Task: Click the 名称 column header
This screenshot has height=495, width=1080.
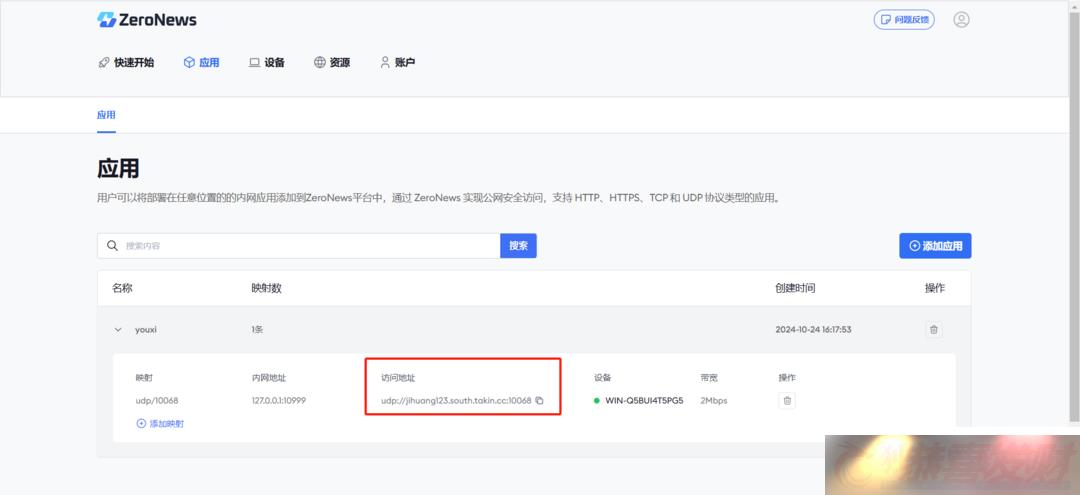Action: [x=122, y=288]
